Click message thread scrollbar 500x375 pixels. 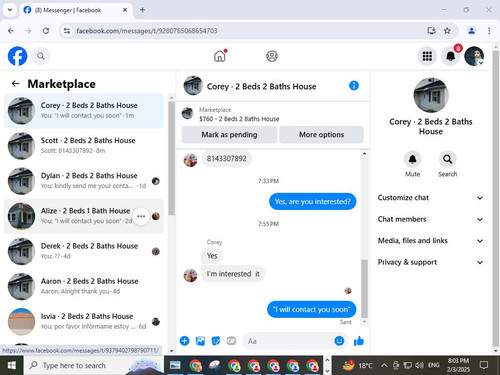click(364, 288)
